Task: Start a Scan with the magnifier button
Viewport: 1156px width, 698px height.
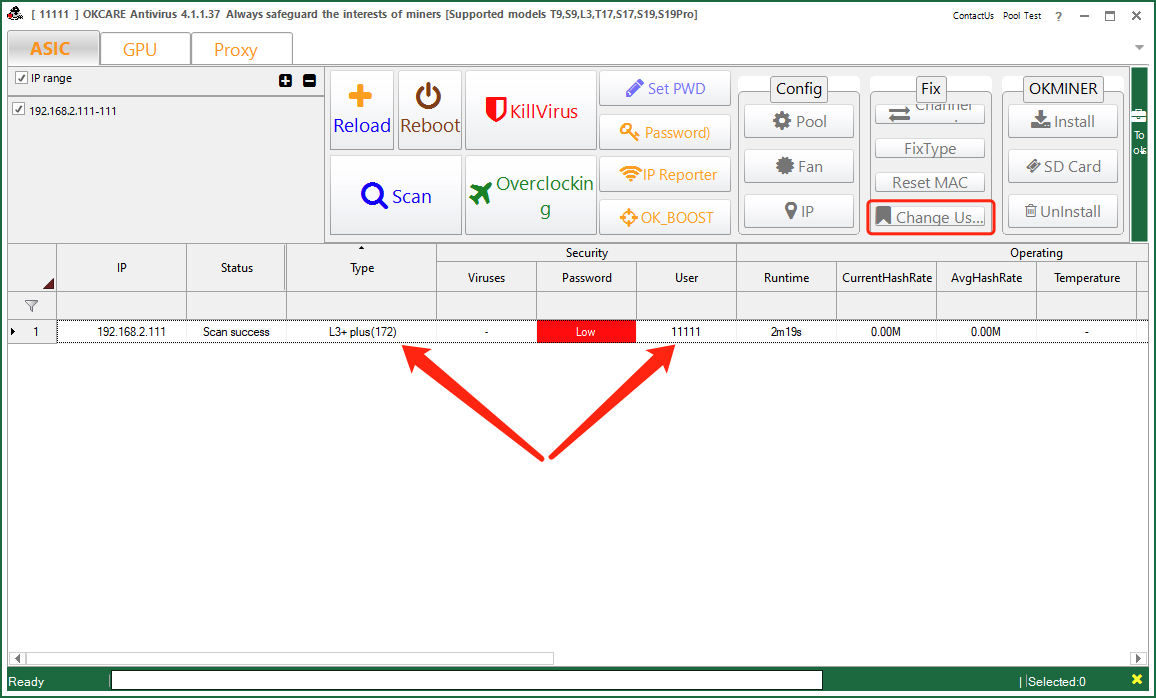Action: click(x=395, y=196)
